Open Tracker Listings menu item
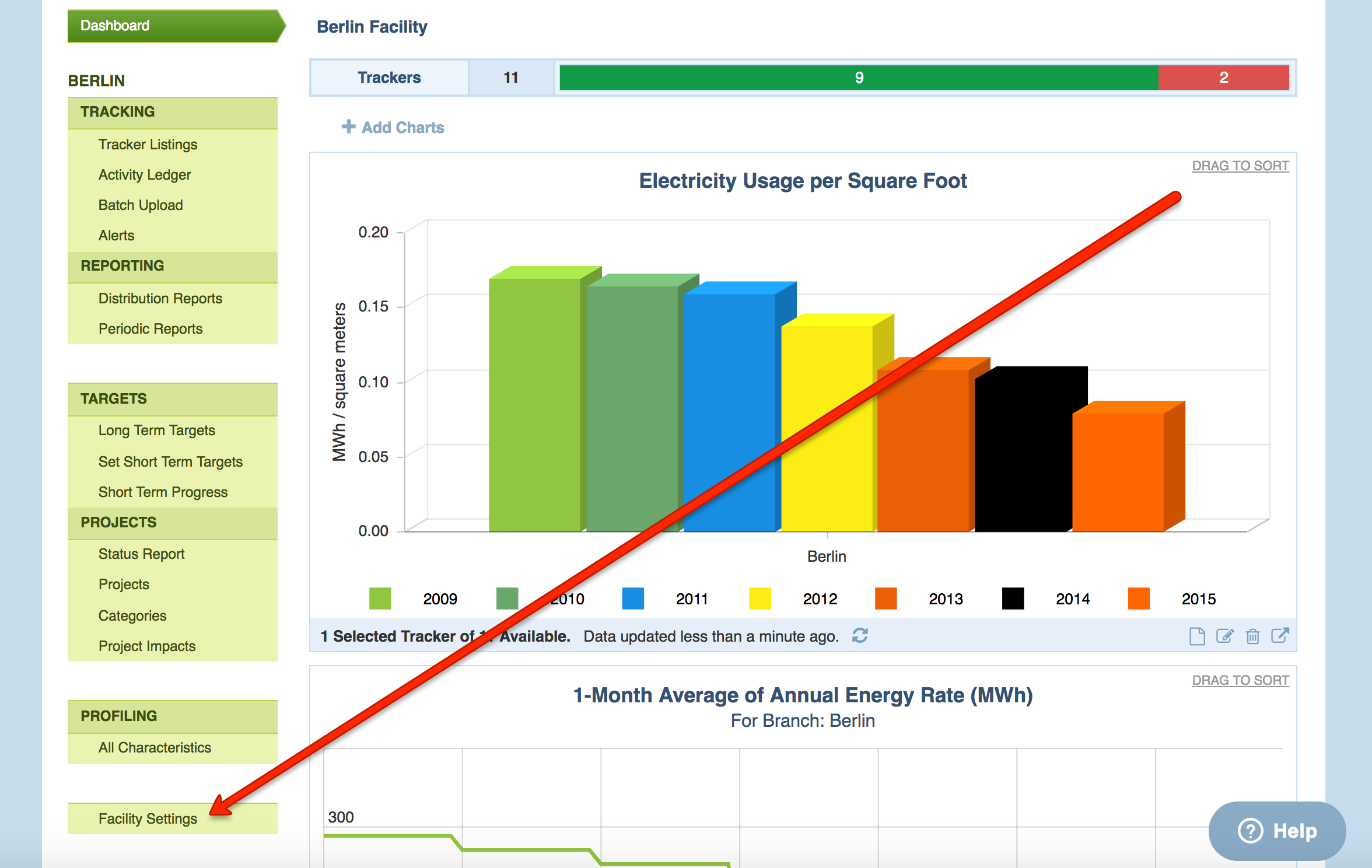 (x=148, y=145)
